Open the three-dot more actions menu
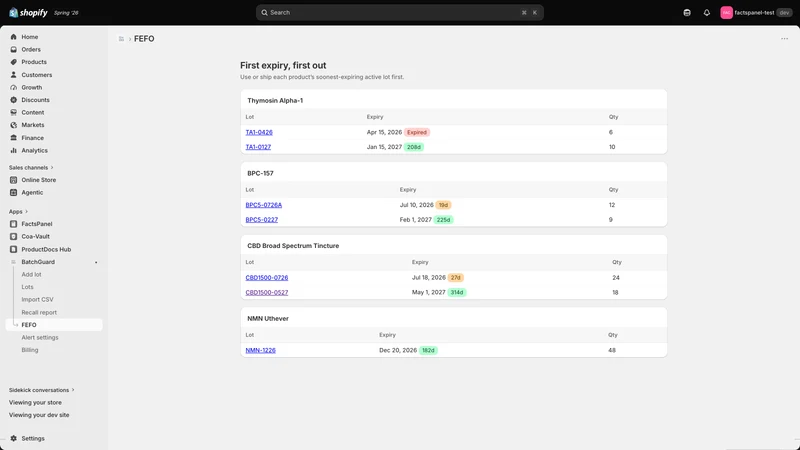The image size is (800, 450). (x=784, y=39)
